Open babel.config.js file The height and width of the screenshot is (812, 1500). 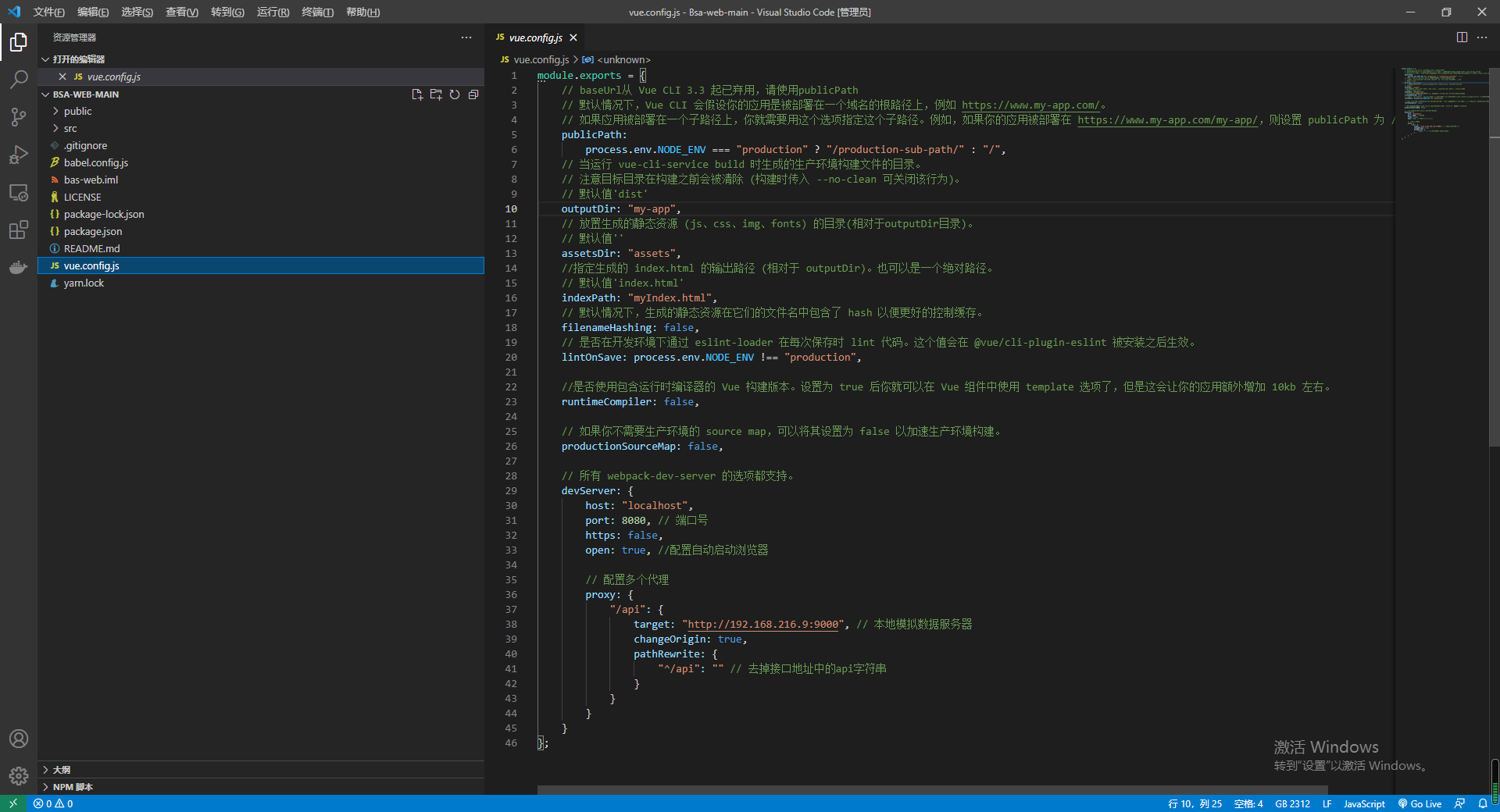click(261, 163)
